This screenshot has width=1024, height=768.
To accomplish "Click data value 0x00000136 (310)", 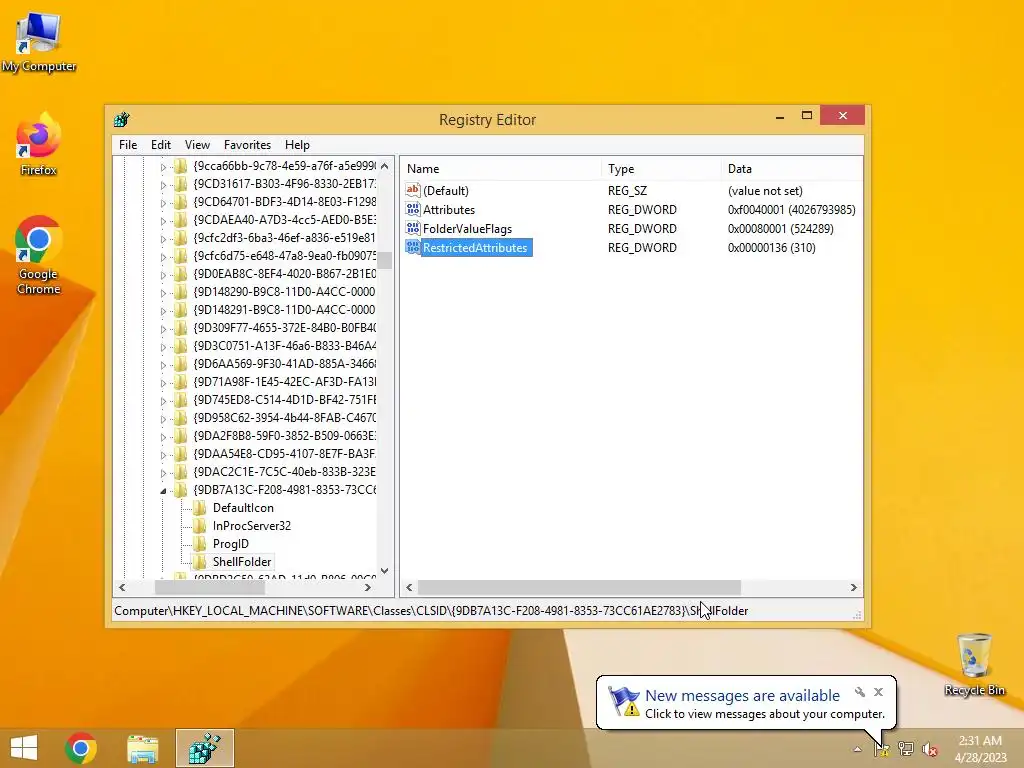I will [771, 248].
